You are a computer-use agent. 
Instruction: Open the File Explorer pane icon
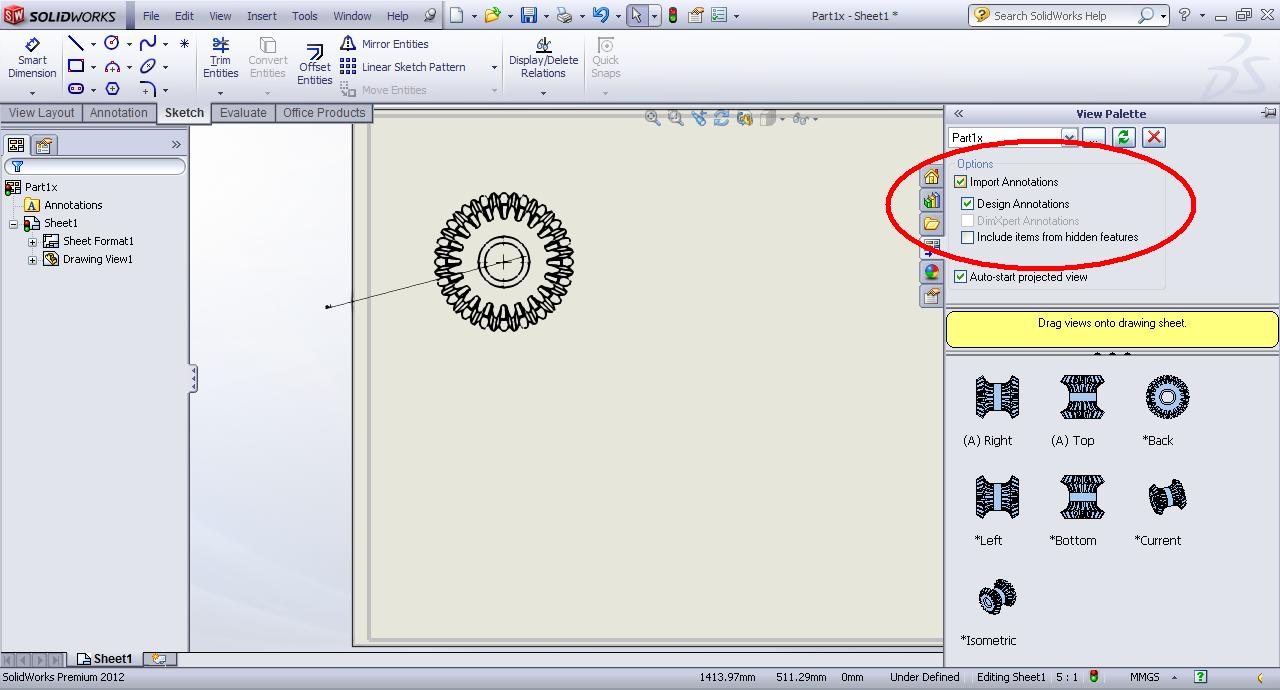[931, 224]
